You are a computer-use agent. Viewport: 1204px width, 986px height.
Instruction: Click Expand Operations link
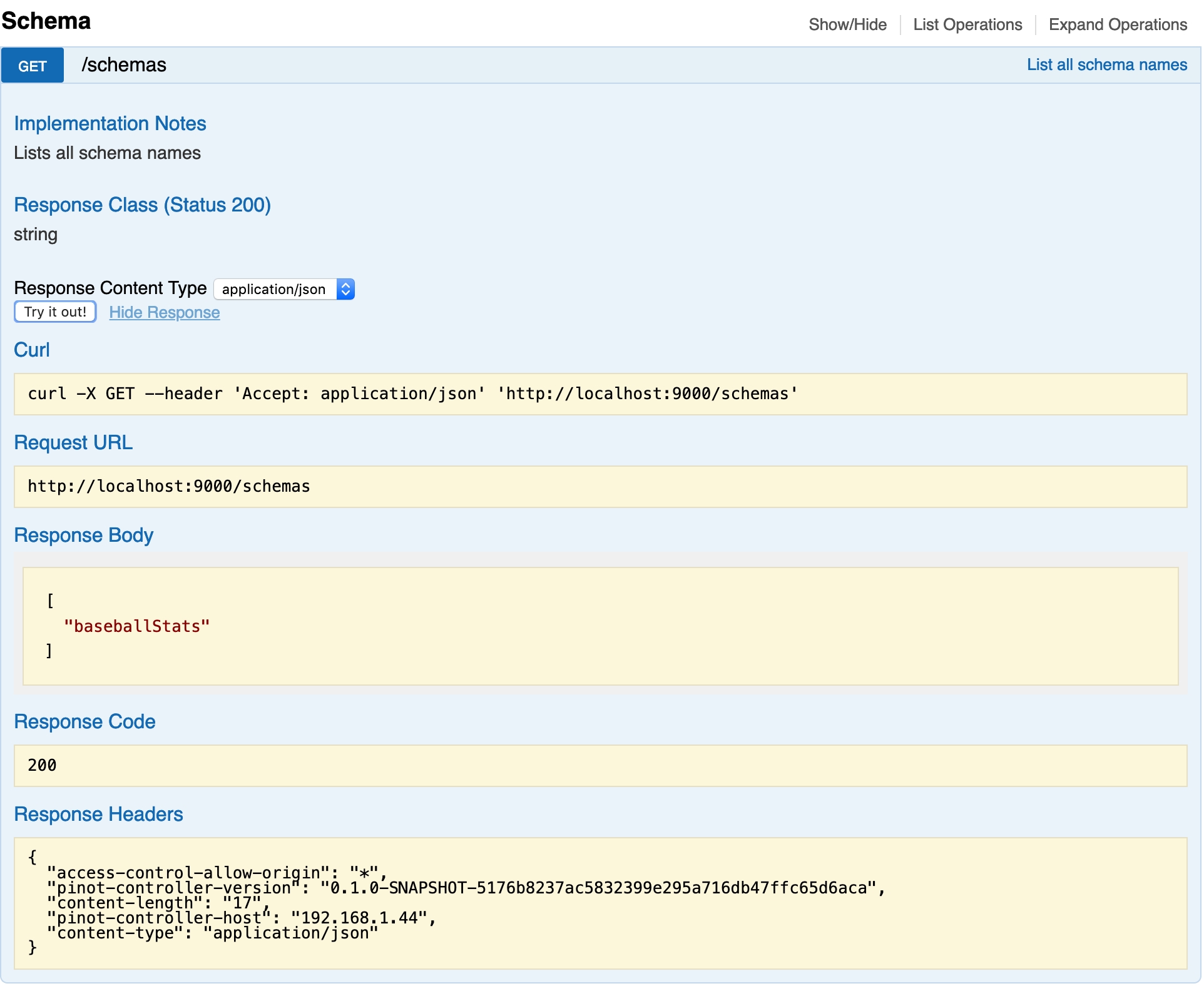point(1118,24)
